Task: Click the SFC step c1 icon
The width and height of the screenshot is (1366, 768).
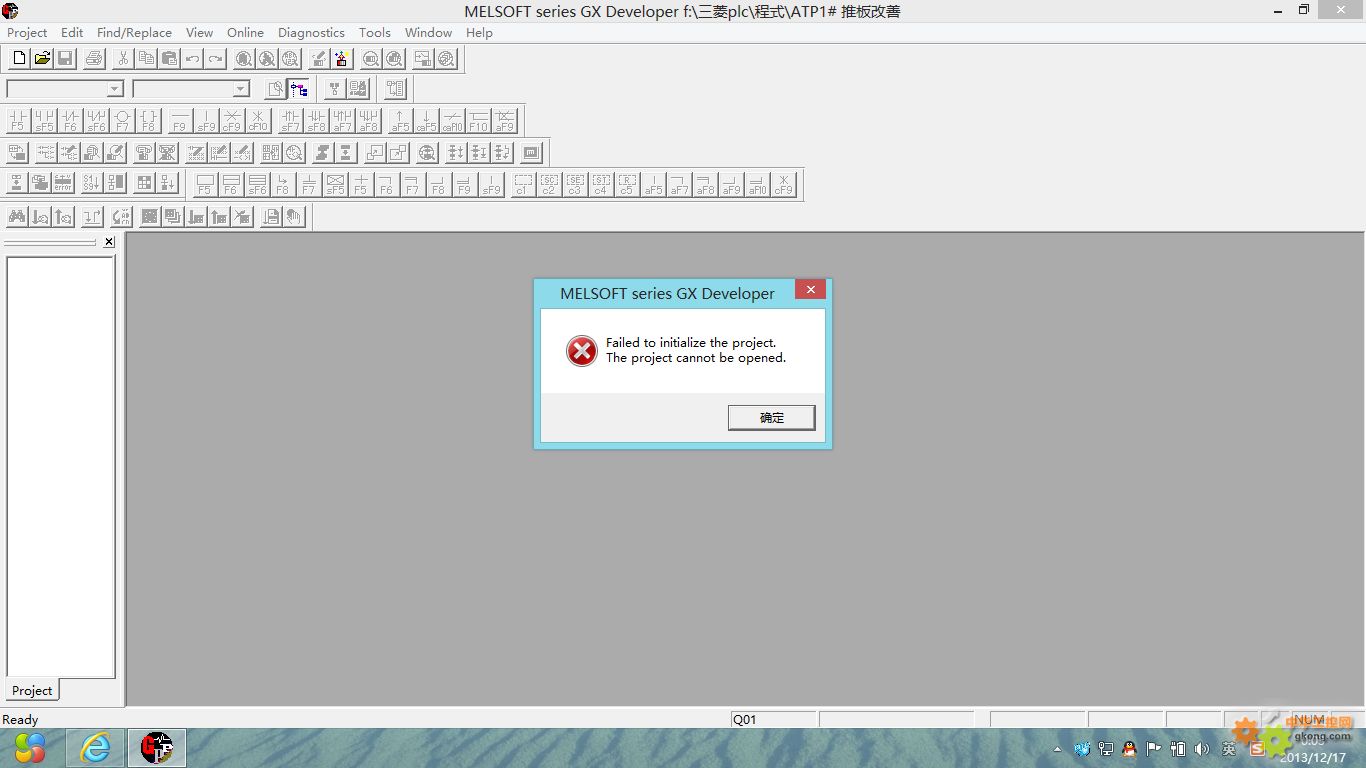Action: pos(522,184)
